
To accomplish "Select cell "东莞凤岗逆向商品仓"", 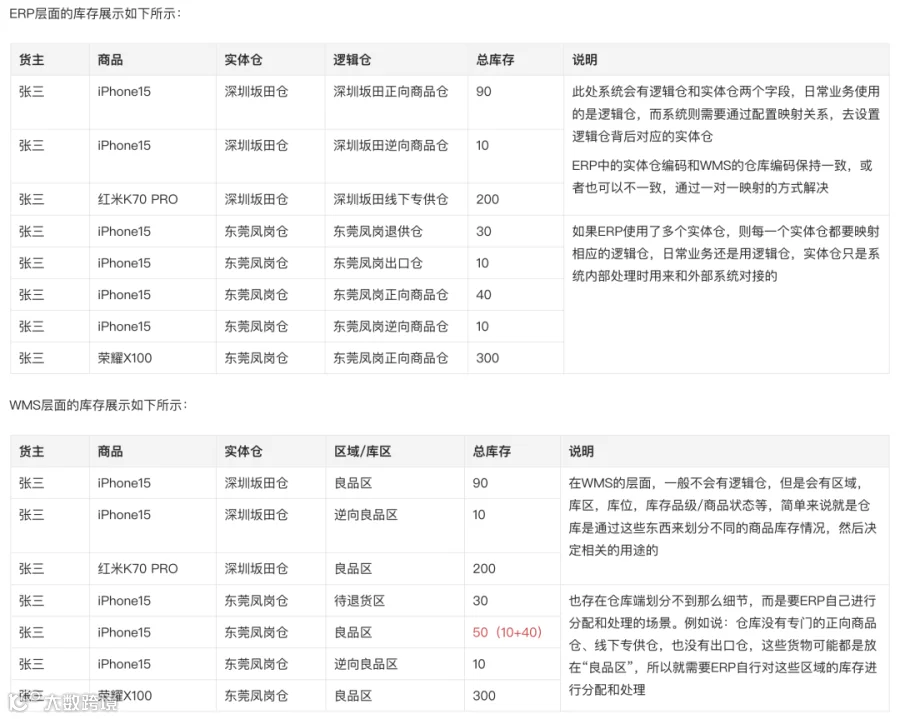I will (390, 327).
